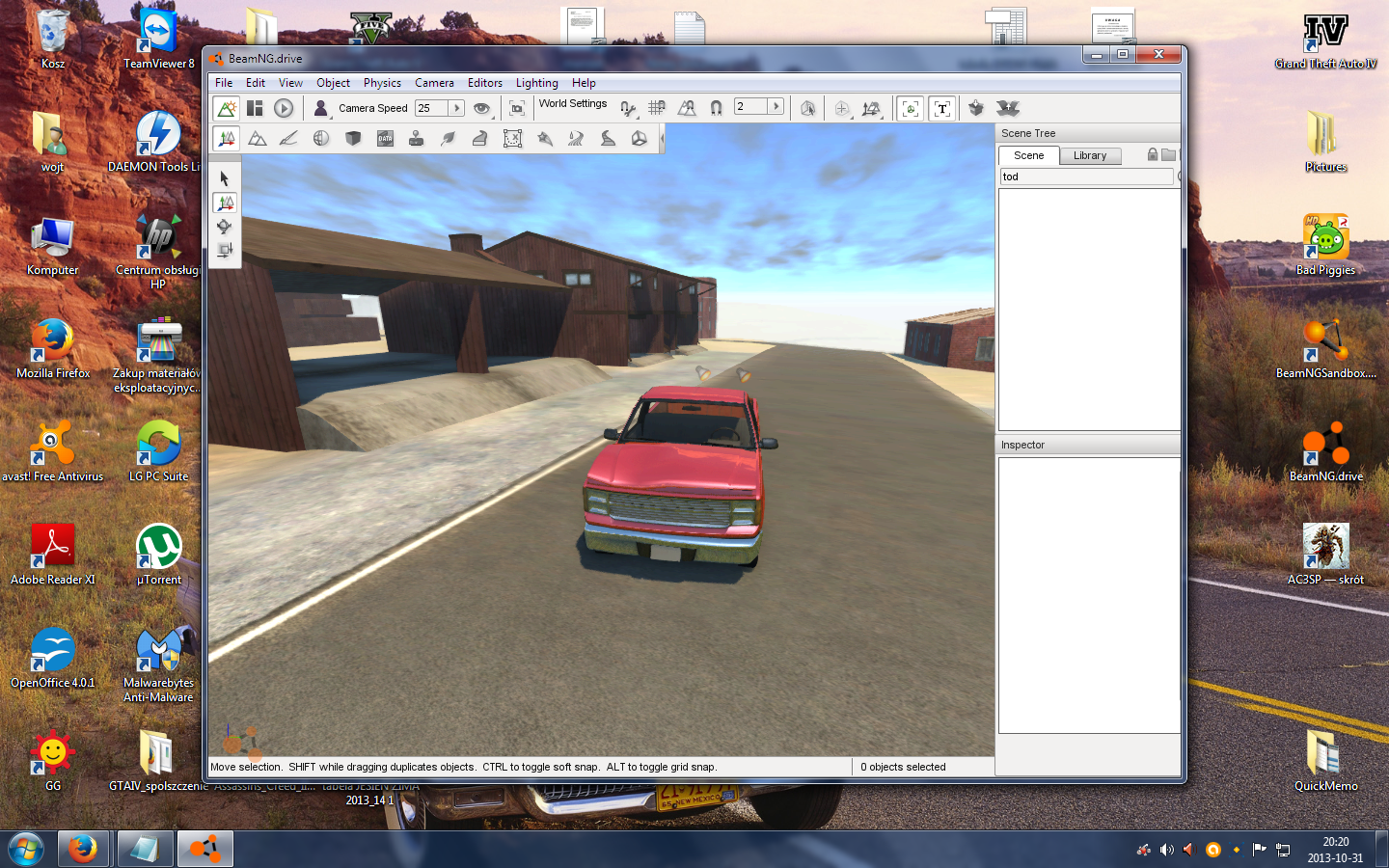
Task: Open the Datablock Editor DATA icon
Action: (385, 139)
